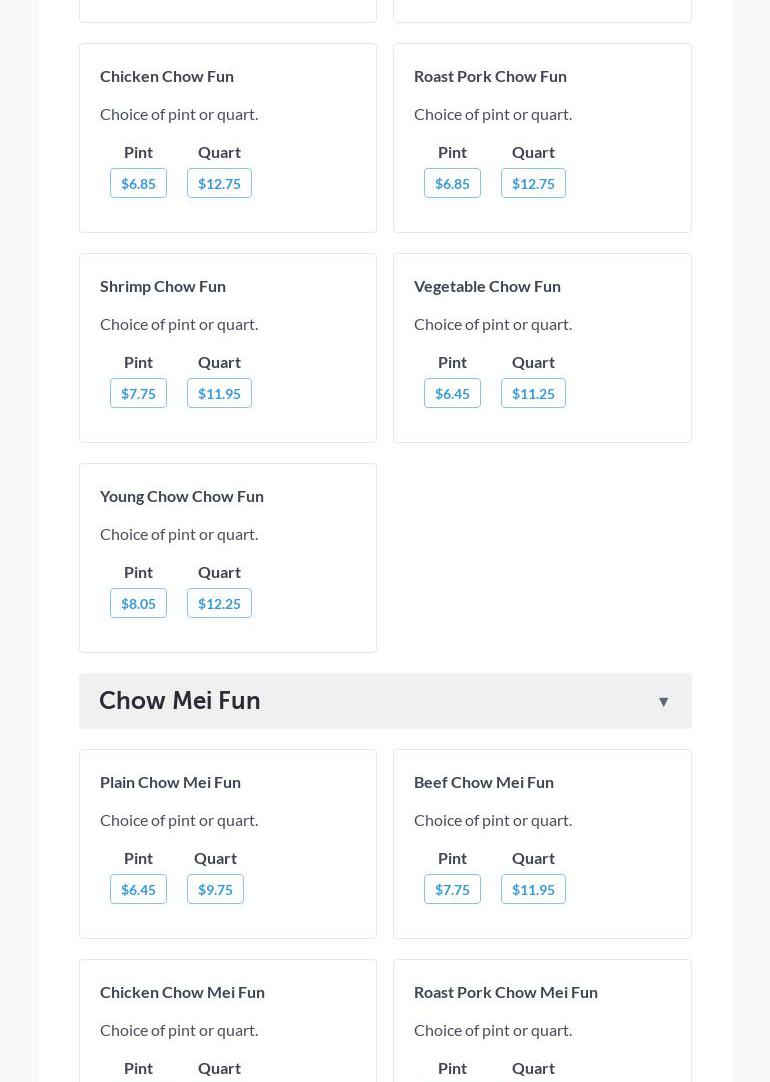Screen dimensions: 770x1082
Task: Open the Young Chow Chow Fun item title
Action: pos(182,496)
